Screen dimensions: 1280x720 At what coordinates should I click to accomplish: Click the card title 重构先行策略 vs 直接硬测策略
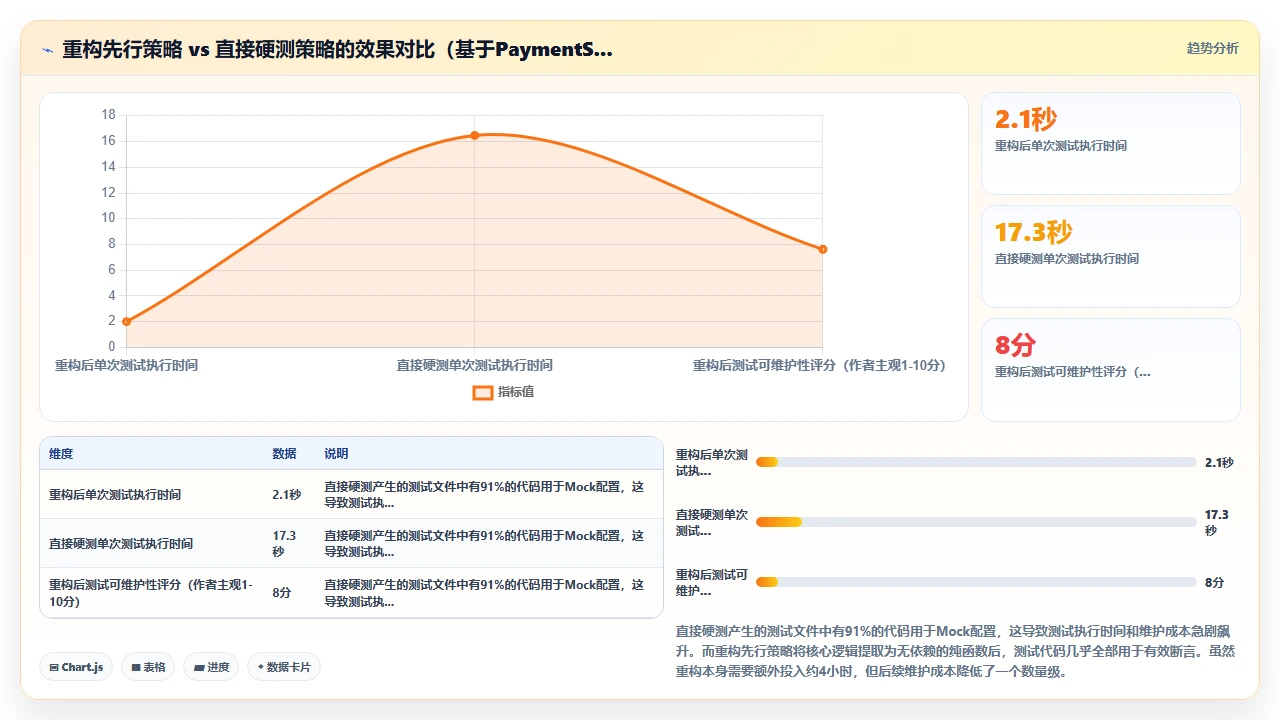(x=337, y=49)
